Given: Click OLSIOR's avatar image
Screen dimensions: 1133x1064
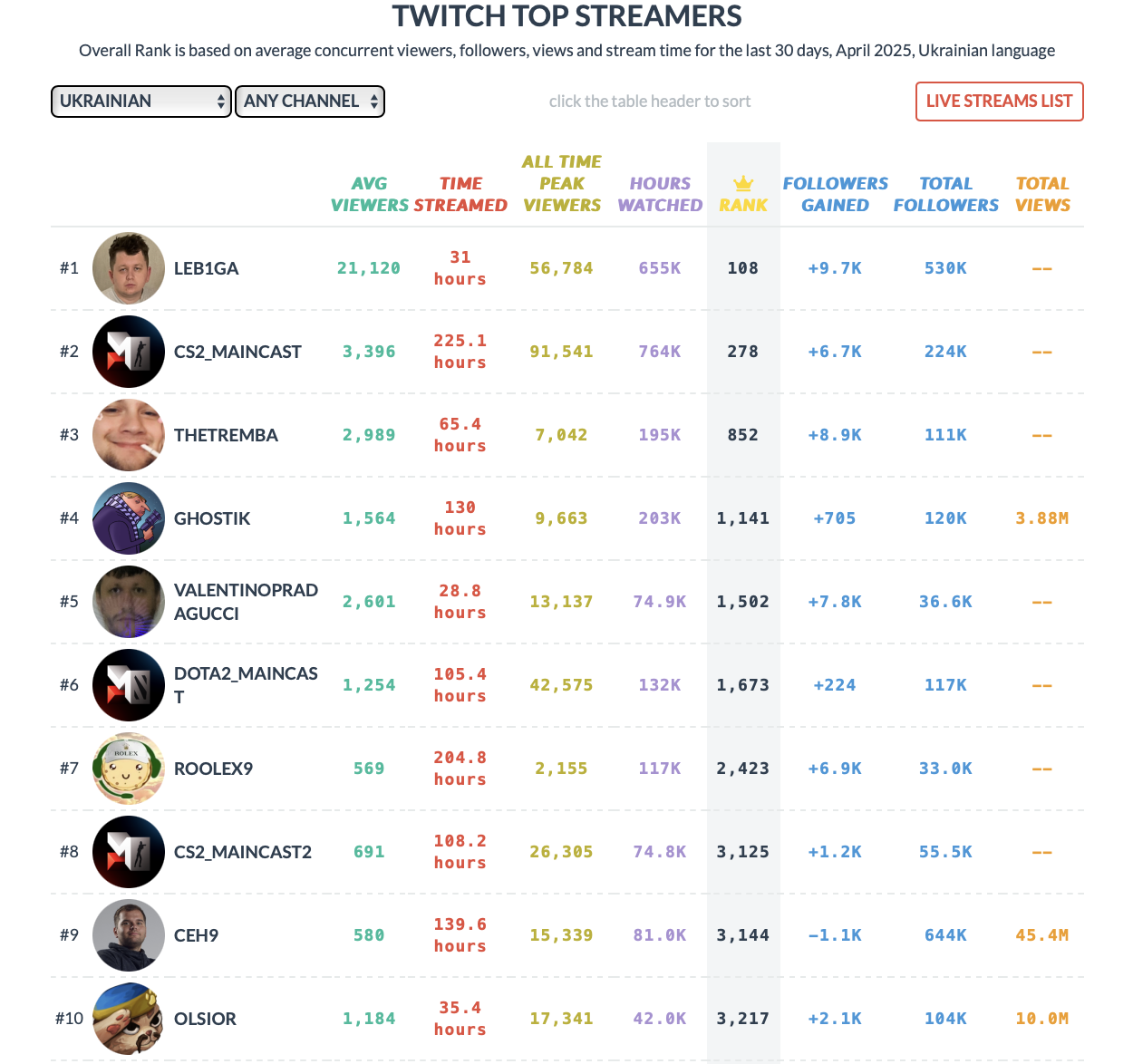Looking at the screenshot, I should [x=128, y=1019].
